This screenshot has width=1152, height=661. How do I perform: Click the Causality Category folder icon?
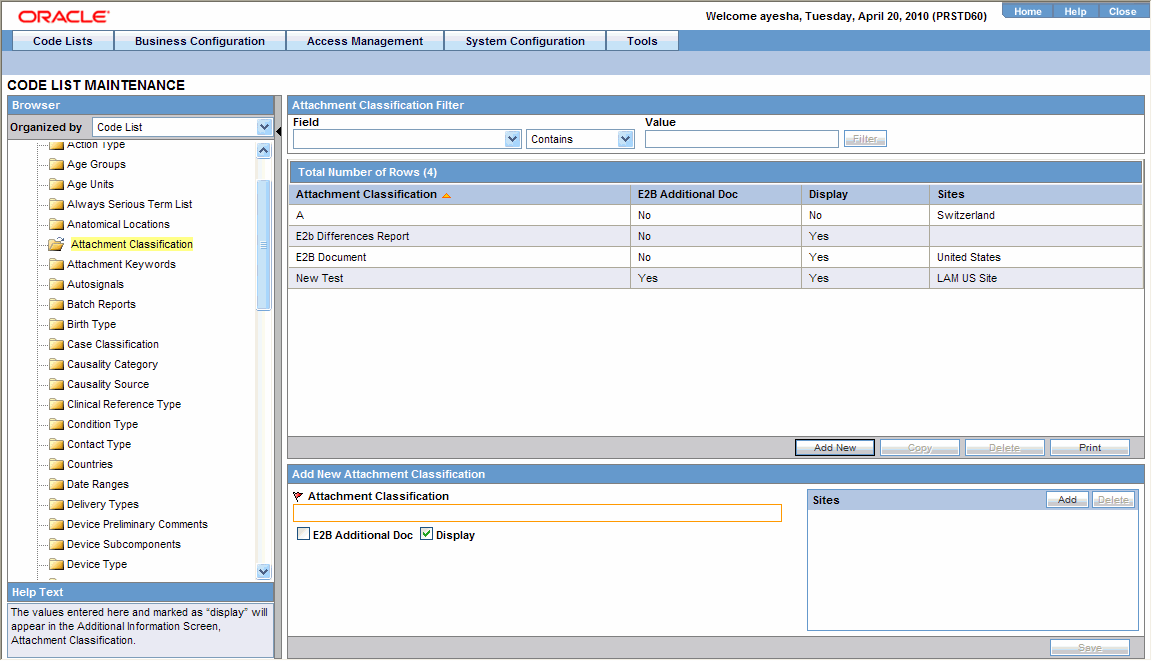pos(57,364)
